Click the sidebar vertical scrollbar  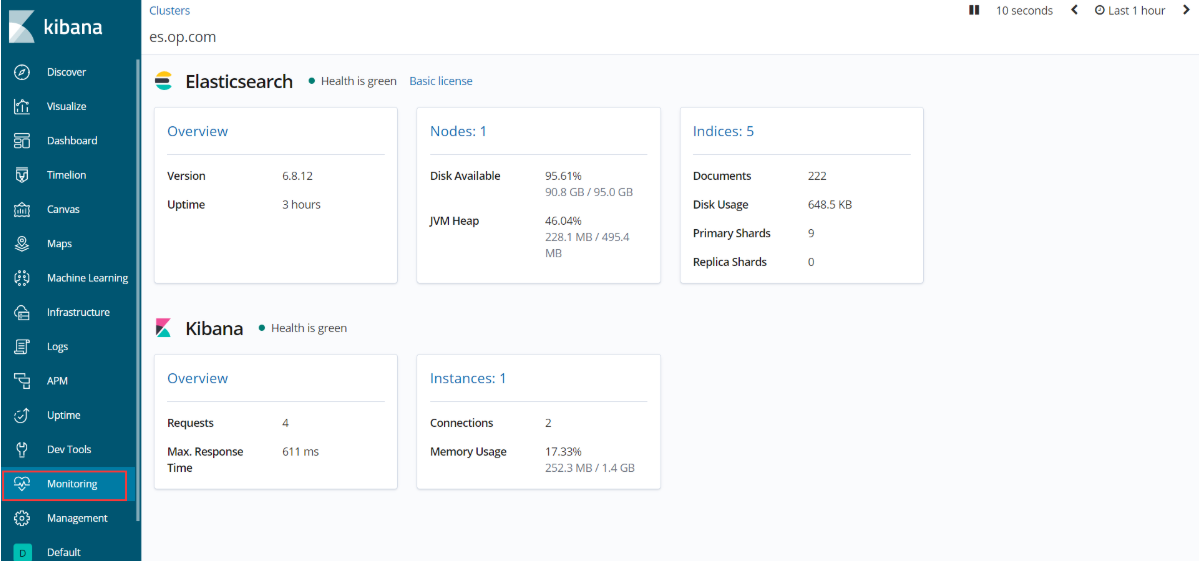pyautogui.click(x=138, y=288)
